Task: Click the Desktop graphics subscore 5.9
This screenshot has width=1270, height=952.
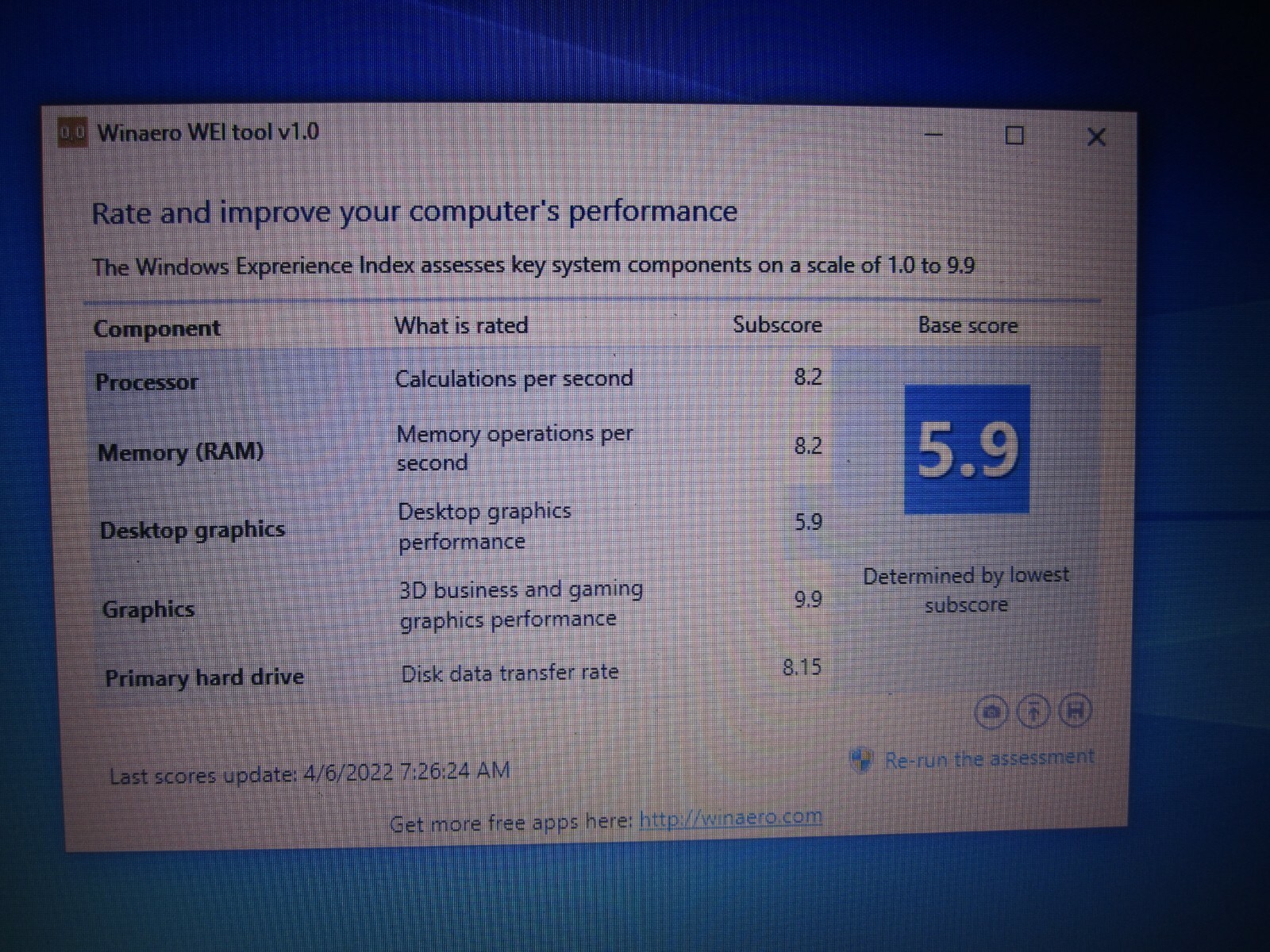Action: [808, 522]
